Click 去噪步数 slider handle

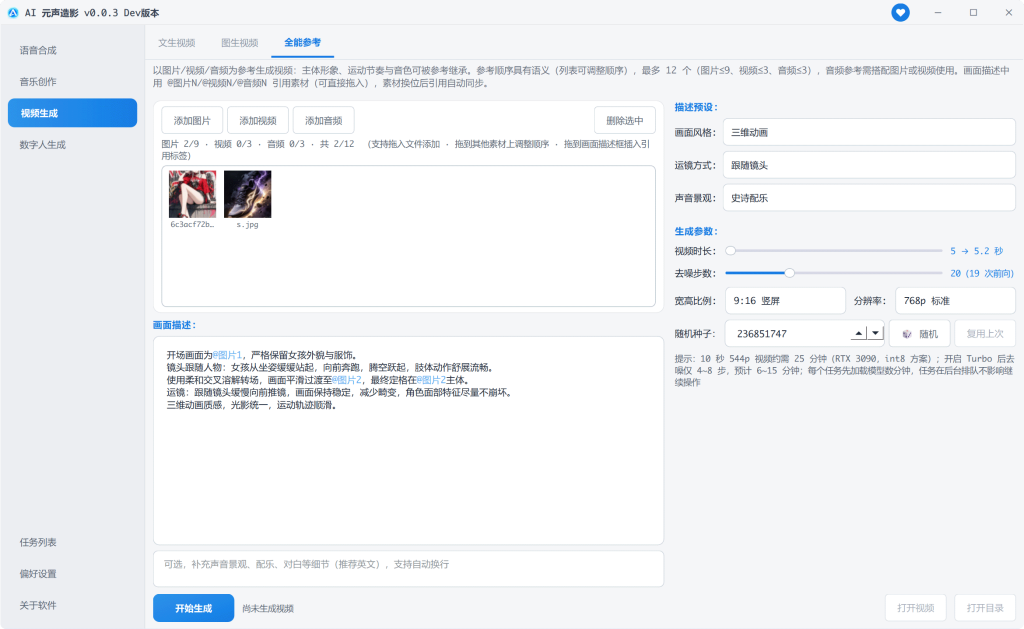[x=790, y=273]
